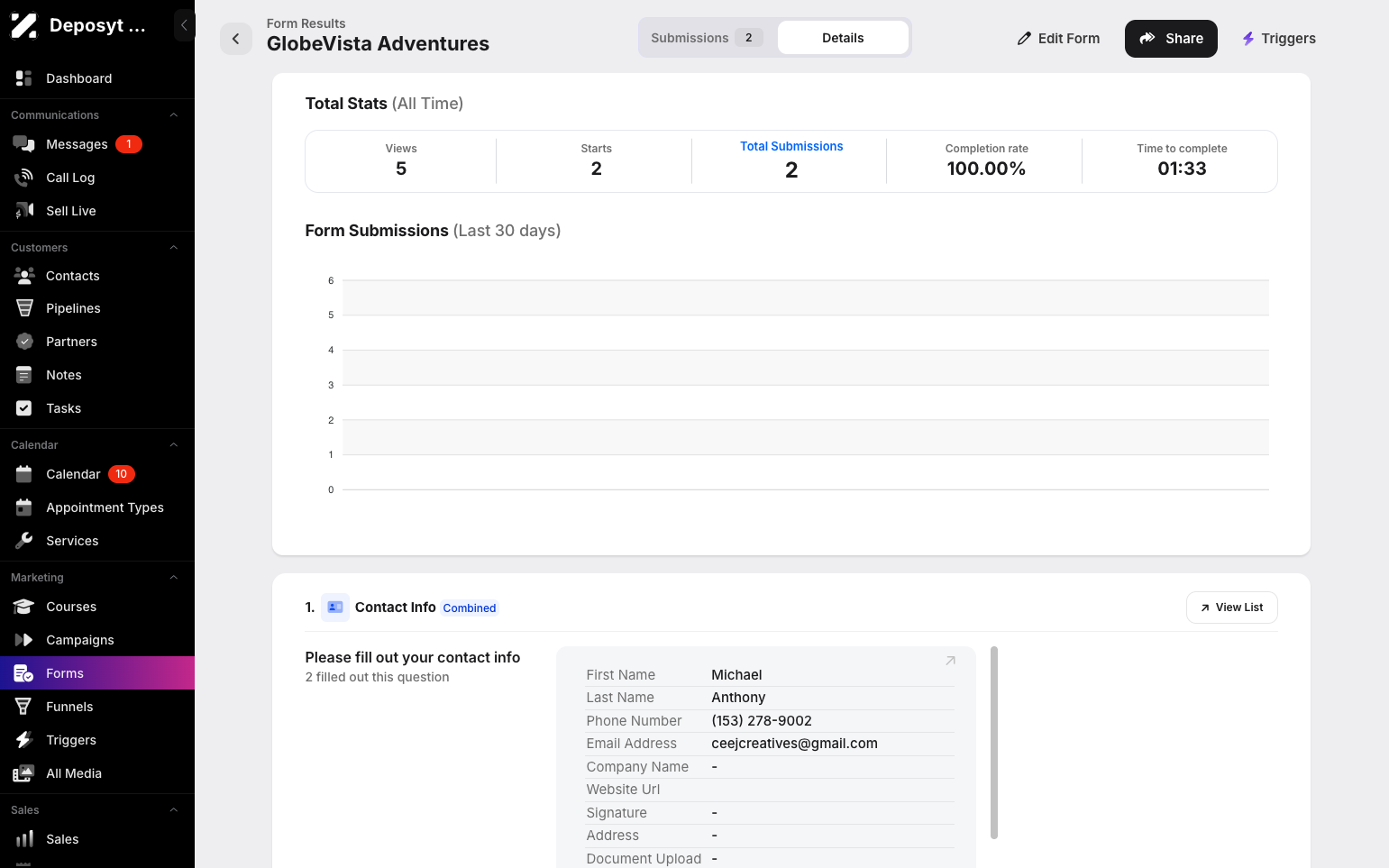
Task: Click the View List button
Action: (1231, 608)
